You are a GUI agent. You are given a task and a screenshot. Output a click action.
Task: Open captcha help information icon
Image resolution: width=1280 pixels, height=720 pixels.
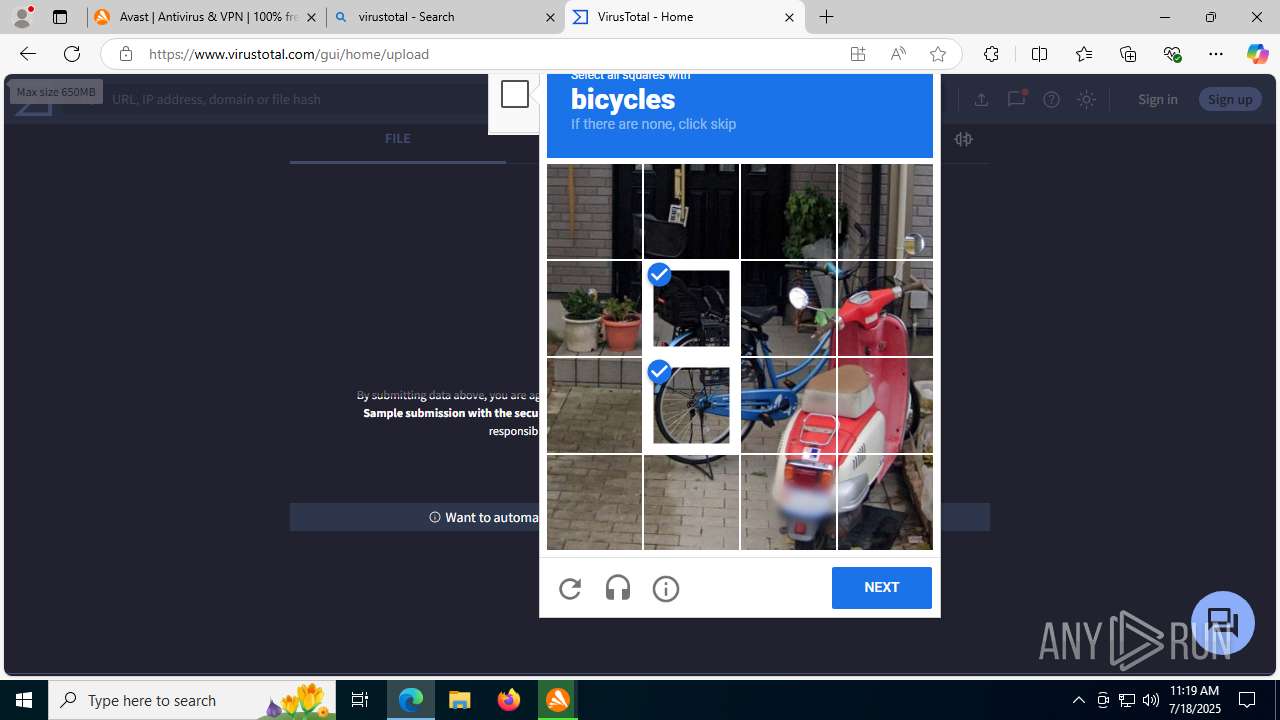tap(666, 589)
